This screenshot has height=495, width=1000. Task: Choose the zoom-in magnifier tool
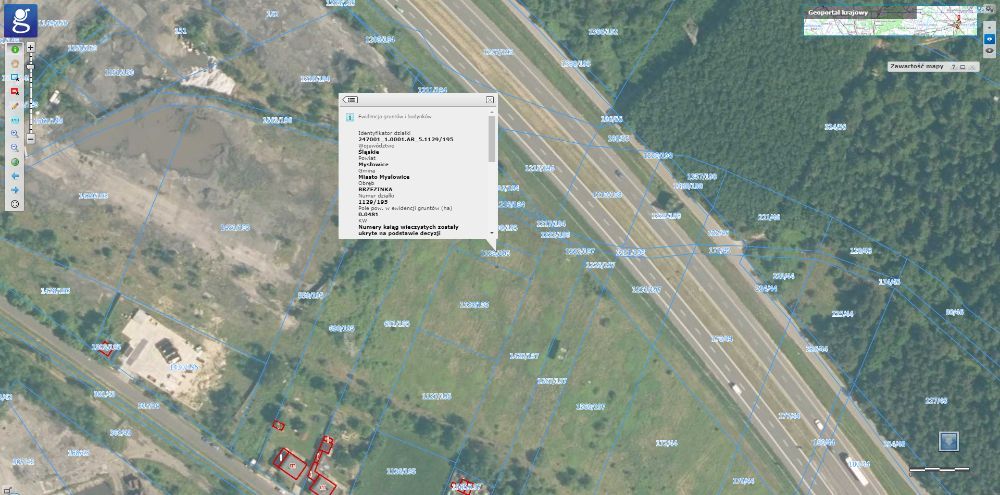(15, 134)
